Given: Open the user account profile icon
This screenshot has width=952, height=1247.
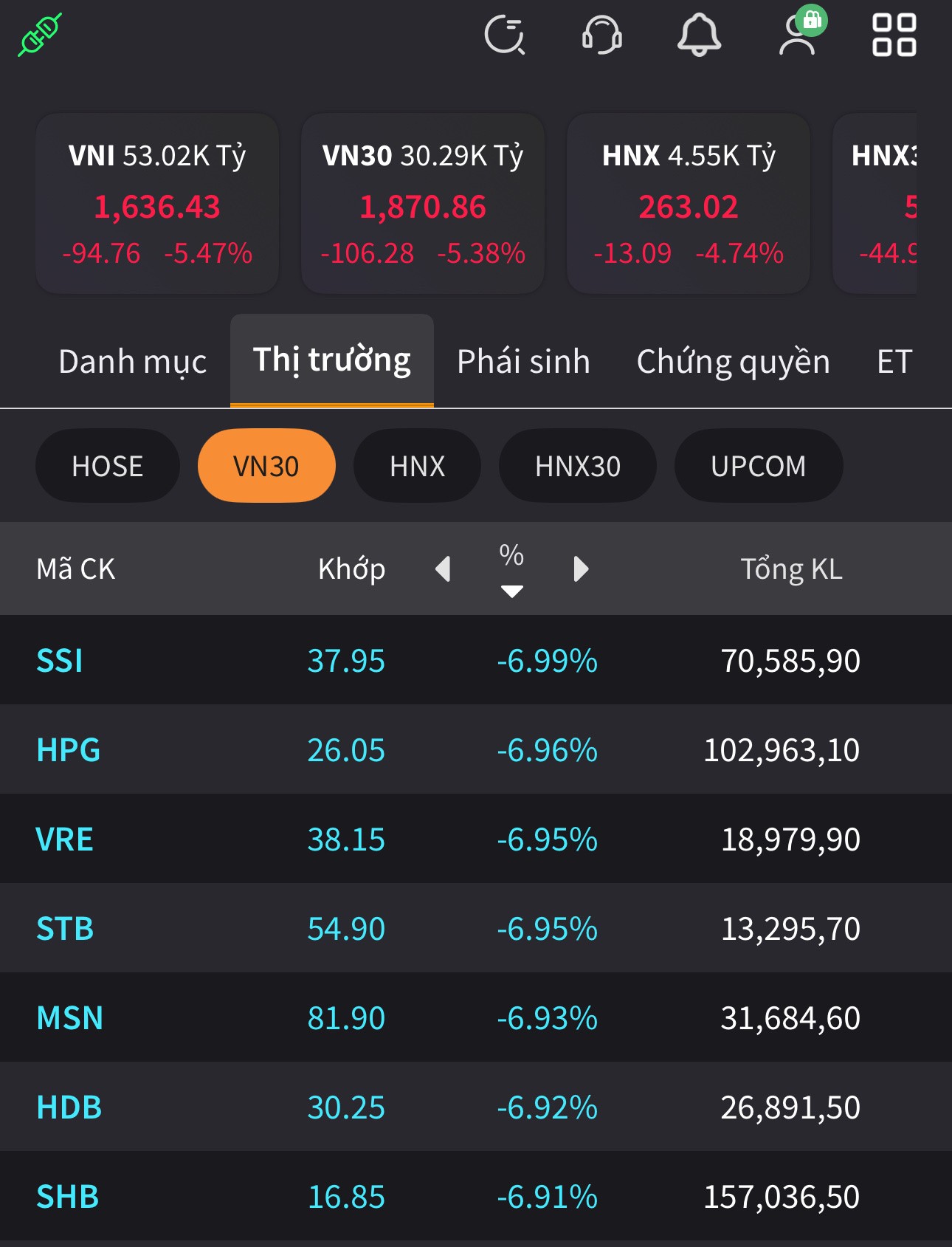Looking at the screenshot, I should (x=798, y=35).
